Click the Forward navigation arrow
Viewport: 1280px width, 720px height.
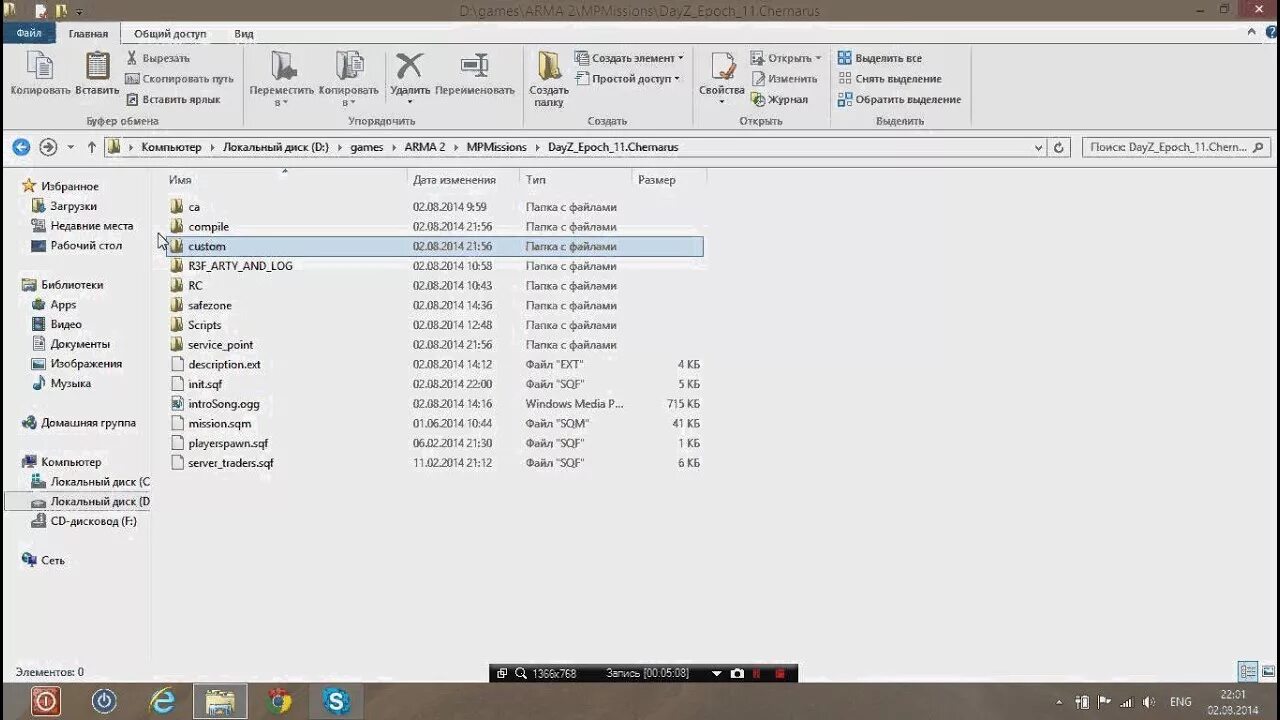pos(48,147)
